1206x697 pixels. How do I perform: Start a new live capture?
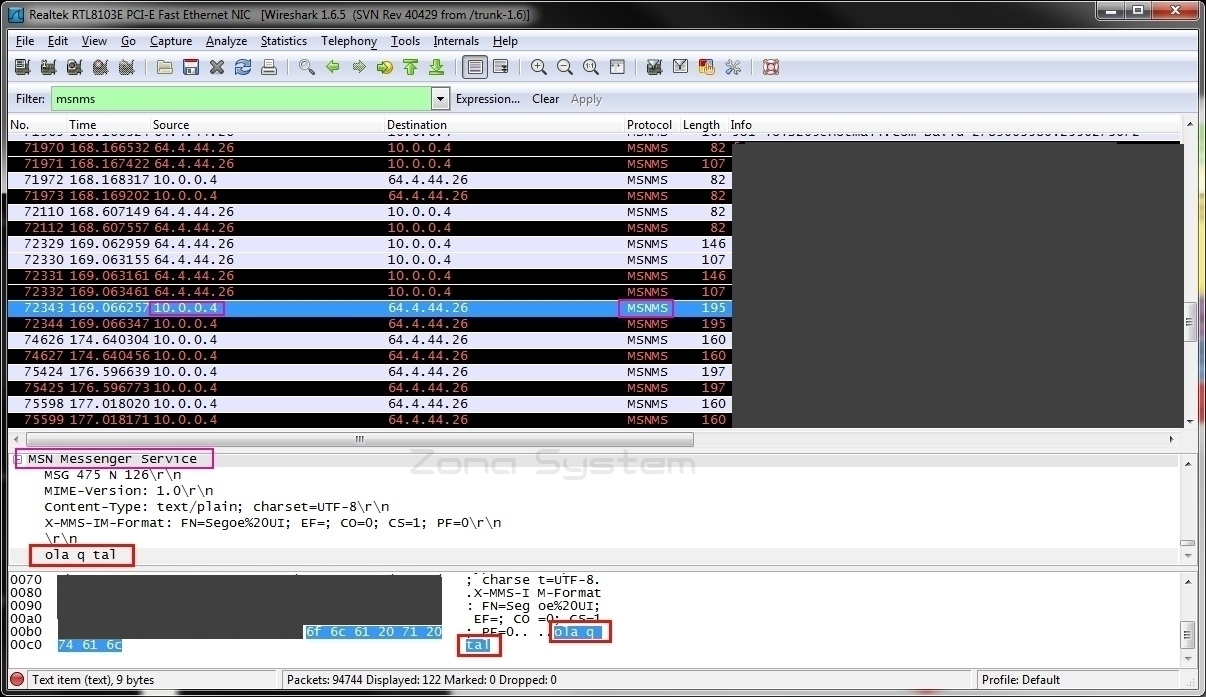74,67
